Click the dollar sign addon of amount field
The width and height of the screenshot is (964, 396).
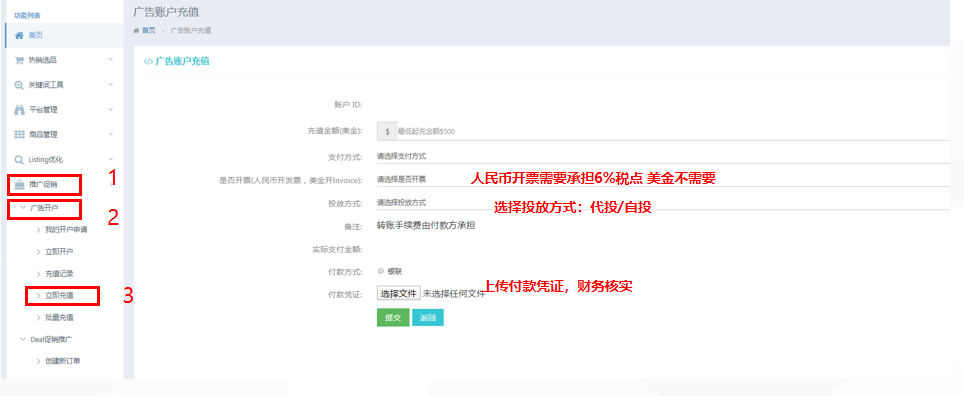(x=387, y=131)
